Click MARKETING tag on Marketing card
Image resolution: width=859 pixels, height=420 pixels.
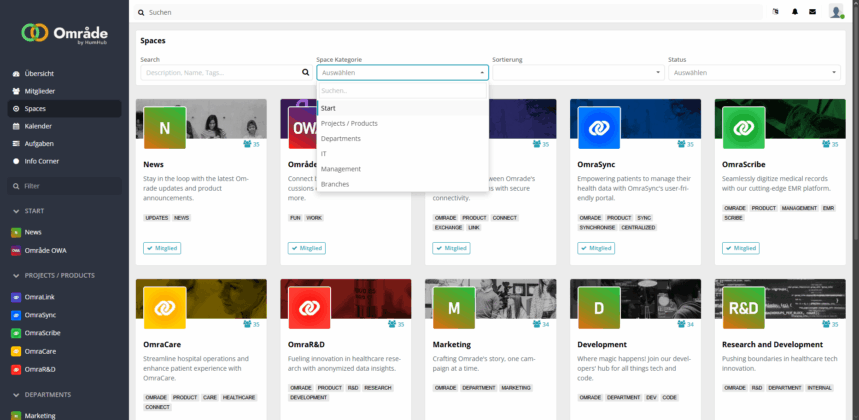pos(516,388)
